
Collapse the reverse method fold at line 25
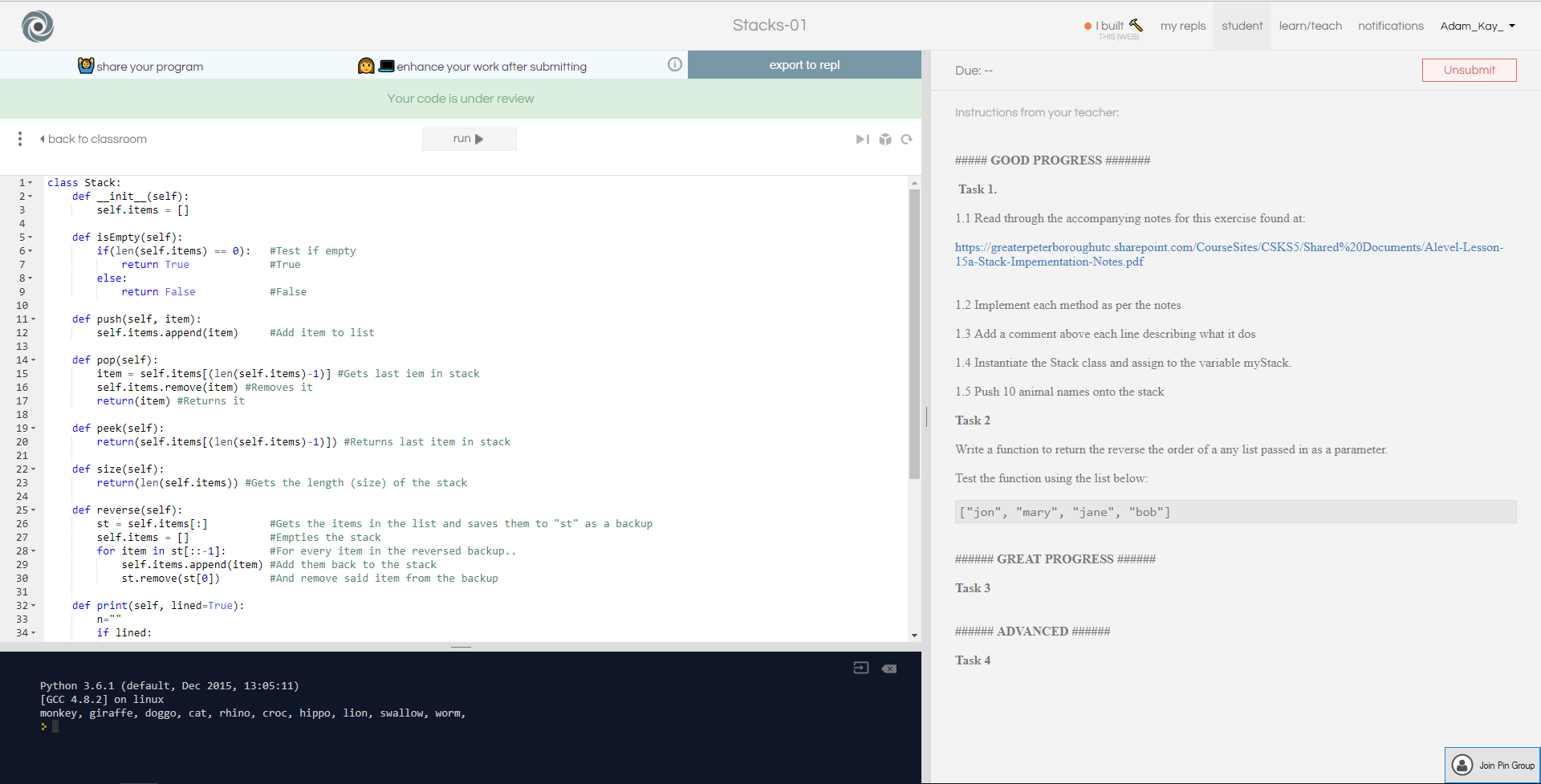tap(33, 510)
